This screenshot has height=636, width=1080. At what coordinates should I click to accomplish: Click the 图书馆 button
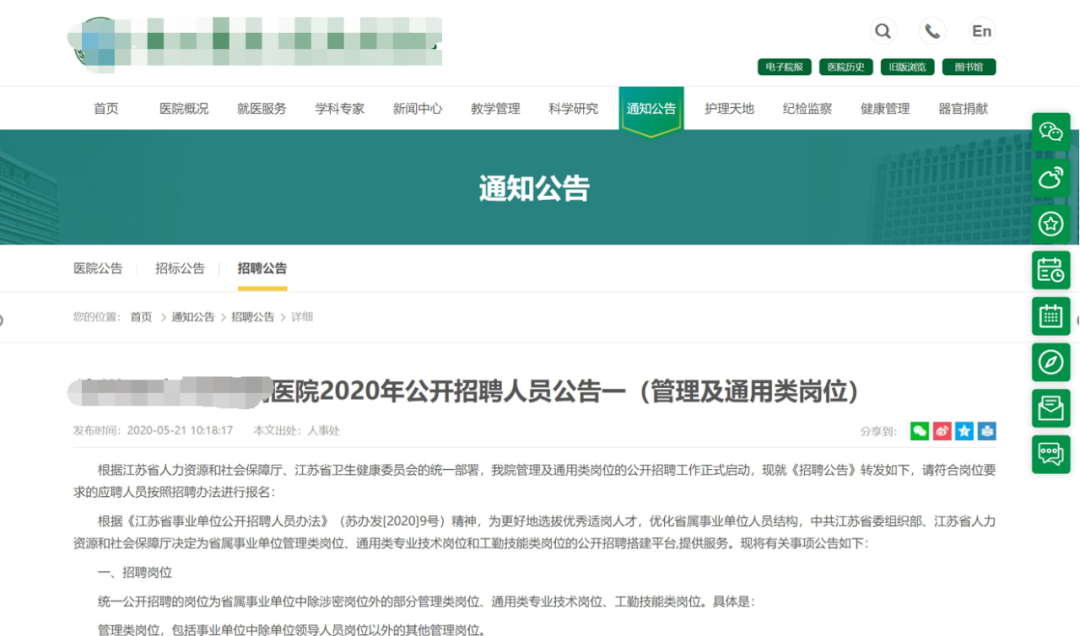click(968, 67)
